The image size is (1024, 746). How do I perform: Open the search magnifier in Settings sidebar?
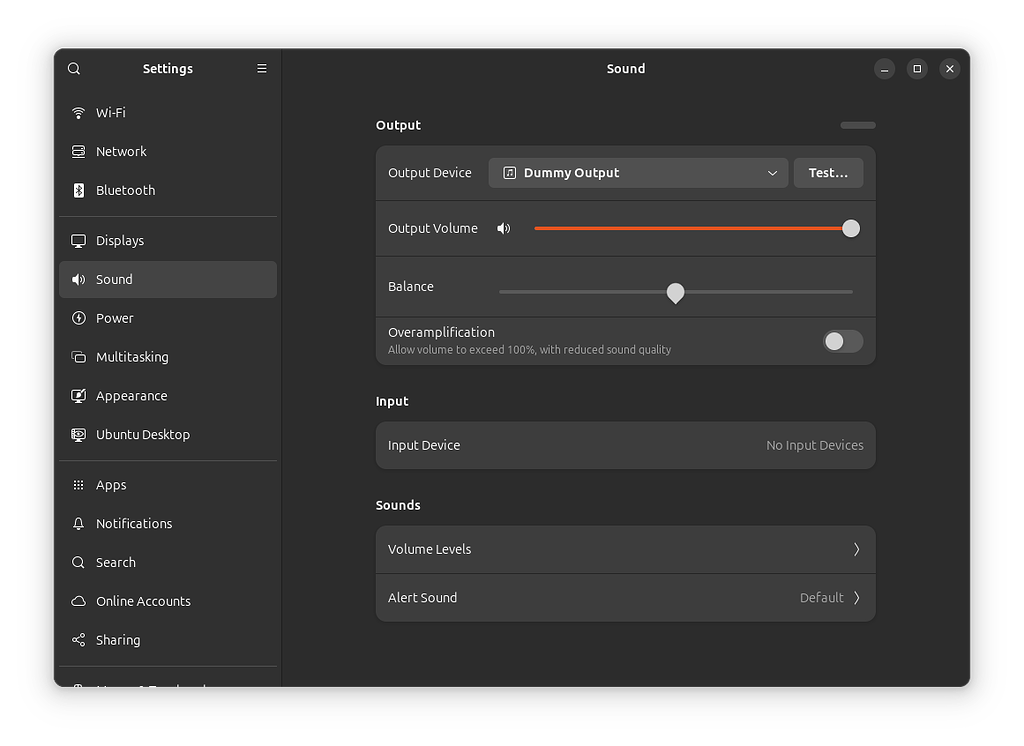(x=74, y=68)
